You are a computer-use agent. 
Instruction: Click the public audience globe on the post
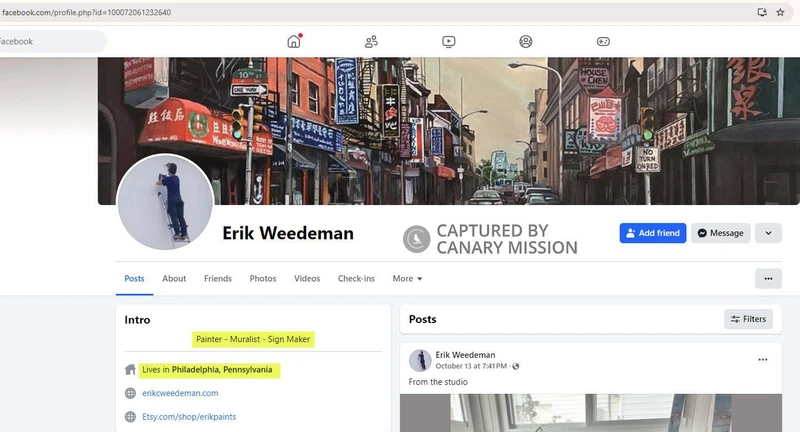(x=515, y=366)
